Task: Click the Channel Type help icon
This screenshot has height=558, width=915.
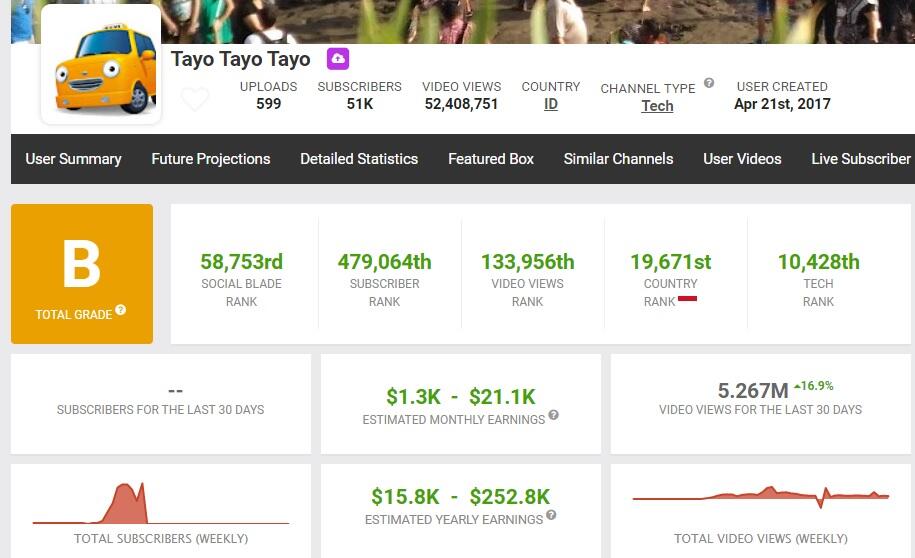Action: tap(709, 83)
